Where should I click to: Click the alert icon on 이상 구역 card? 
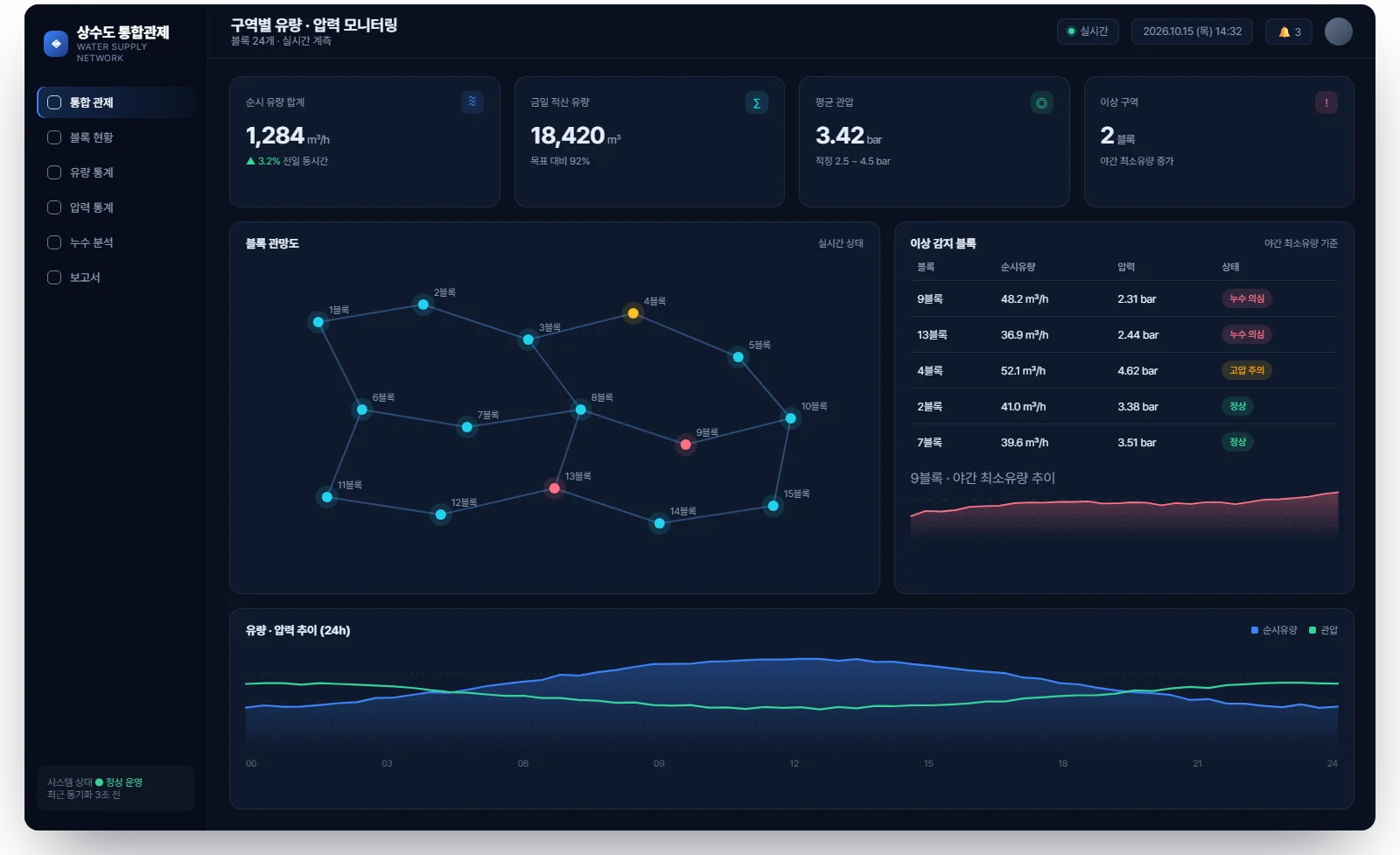tap(1326, 103)
